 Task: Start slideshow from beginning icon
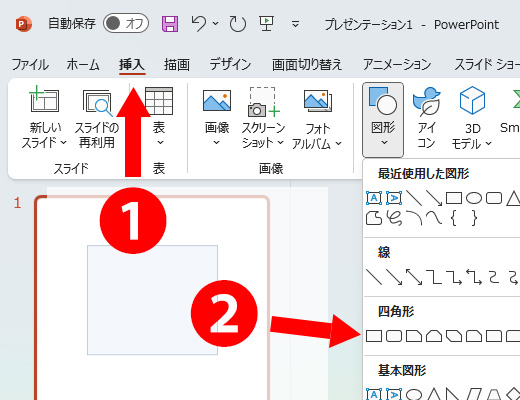tap(266, 24)
